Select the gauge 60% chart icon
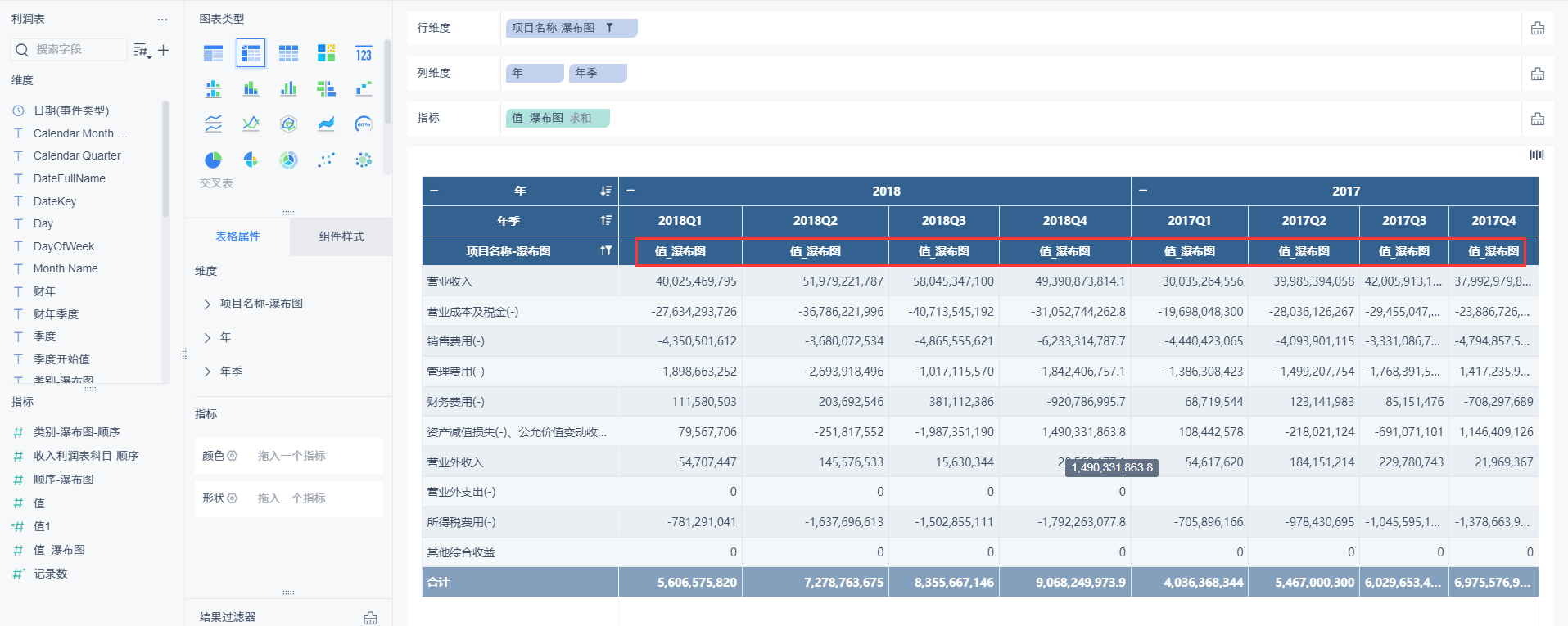The image size is (1568, 626). pyautogui.click(x=364, y=124)
